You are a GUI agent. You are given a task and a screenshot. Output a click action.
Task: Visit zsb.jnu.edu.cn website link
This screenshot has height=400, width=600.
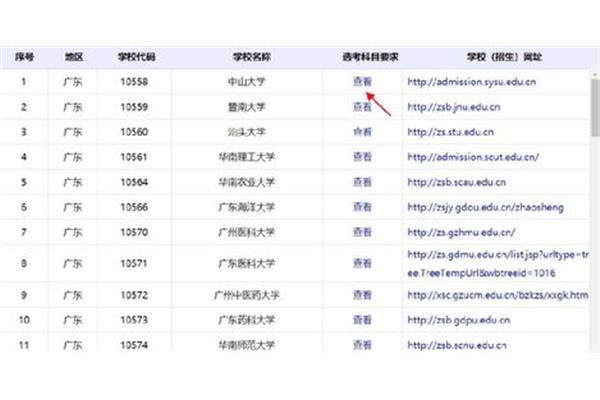(x=454, y=107)
